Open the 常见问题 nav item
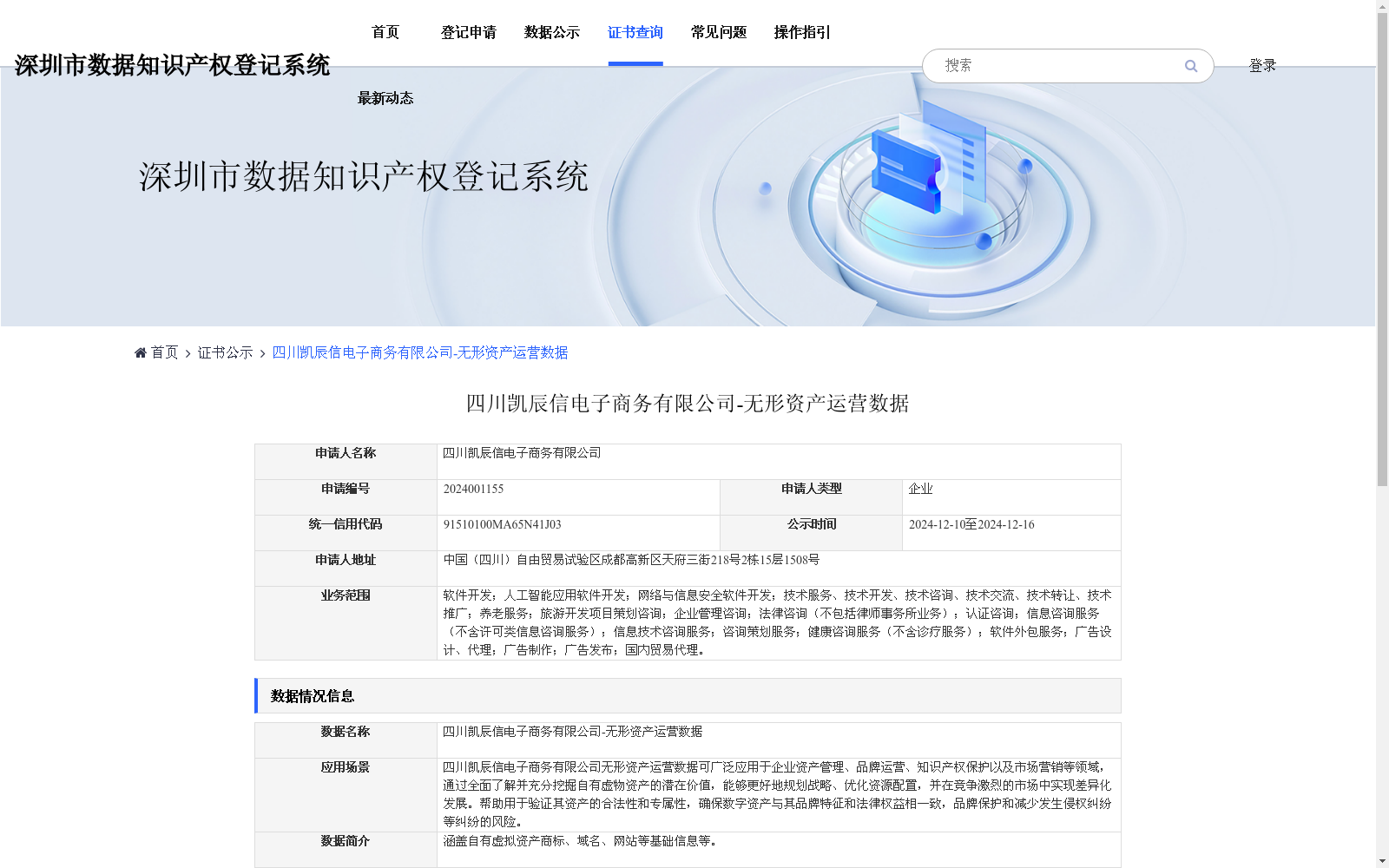The image size is (1389, 868). tap(719, 32)
